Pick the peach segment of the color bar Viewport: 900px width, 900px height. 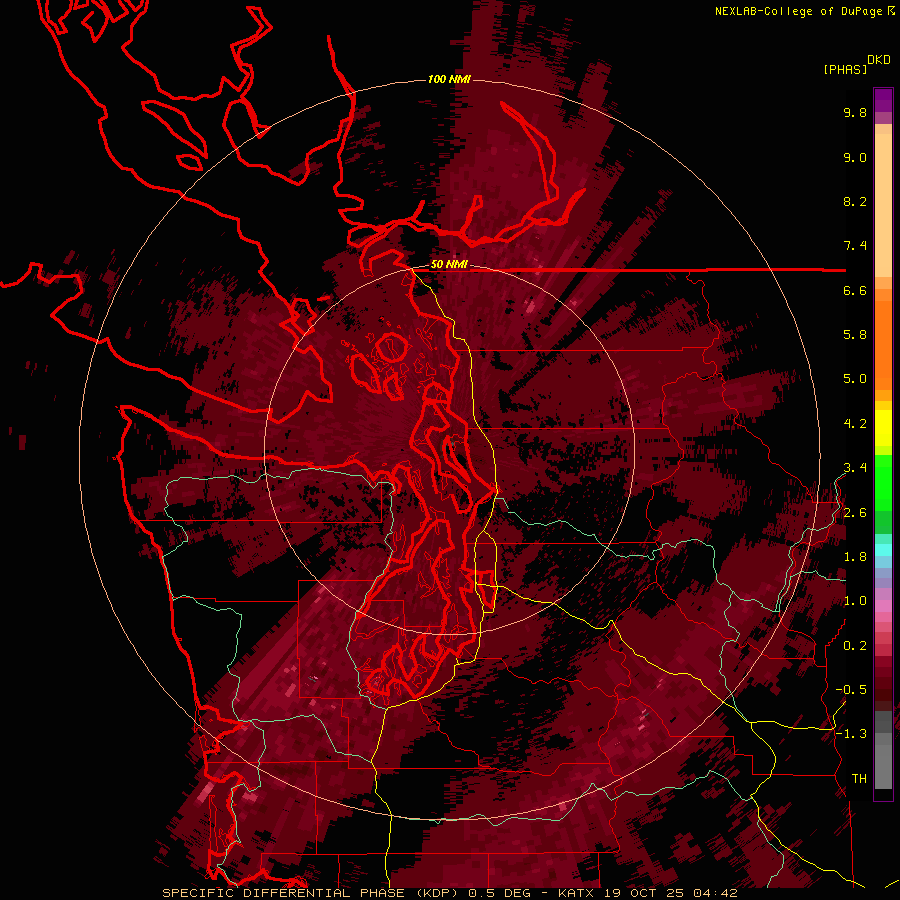pyautogui.click(x=883, y=205)
